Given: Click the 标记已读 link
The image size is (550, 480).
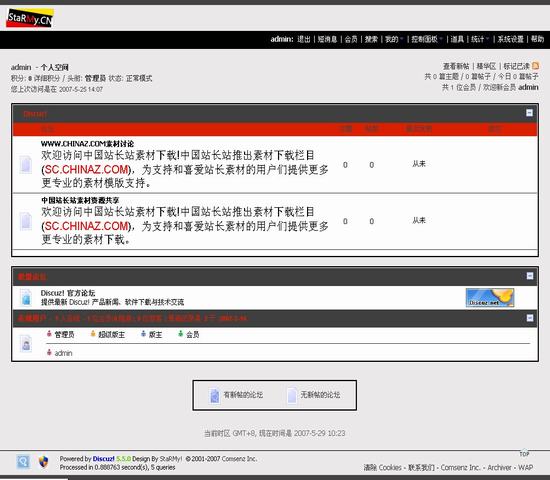Looking at the screenshot, I should point(517,66).
